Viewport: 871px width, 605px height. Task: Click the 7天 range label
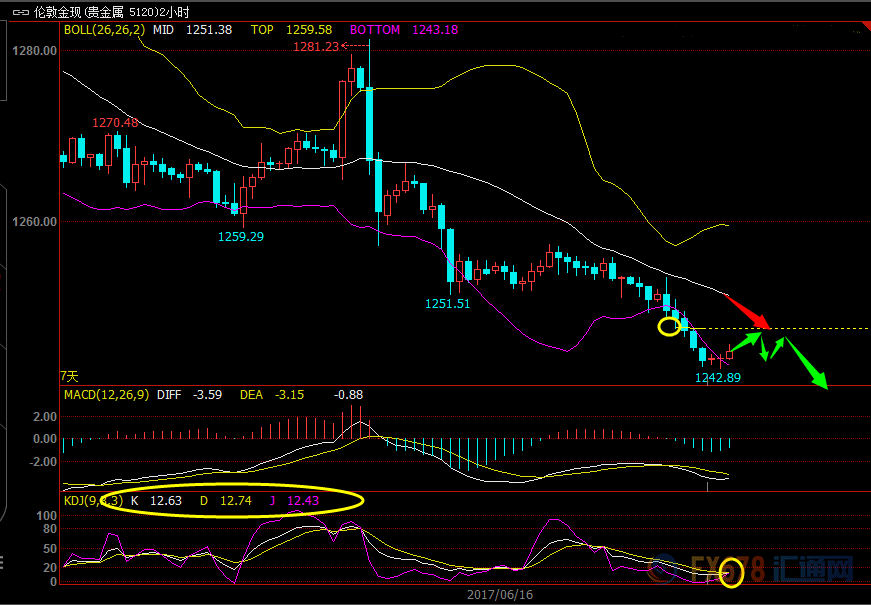69,377
